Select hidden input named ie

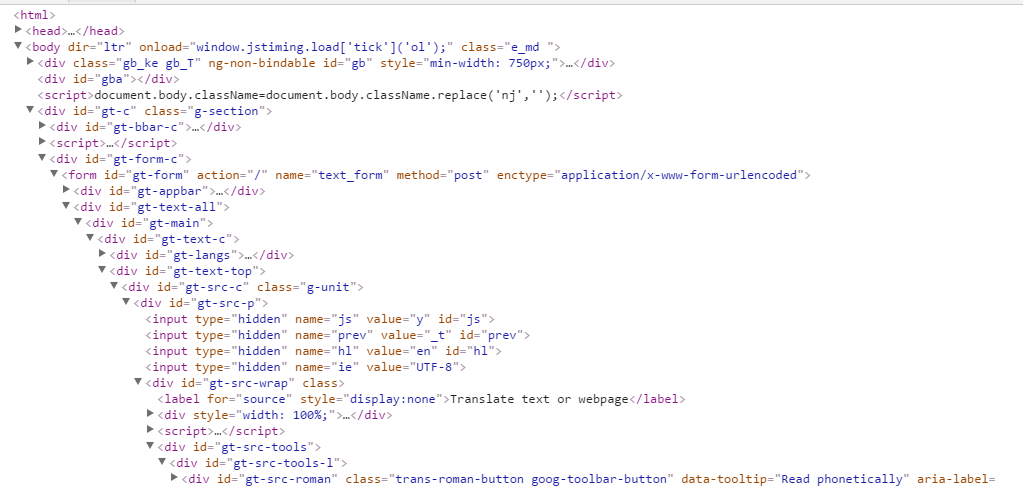305,367
